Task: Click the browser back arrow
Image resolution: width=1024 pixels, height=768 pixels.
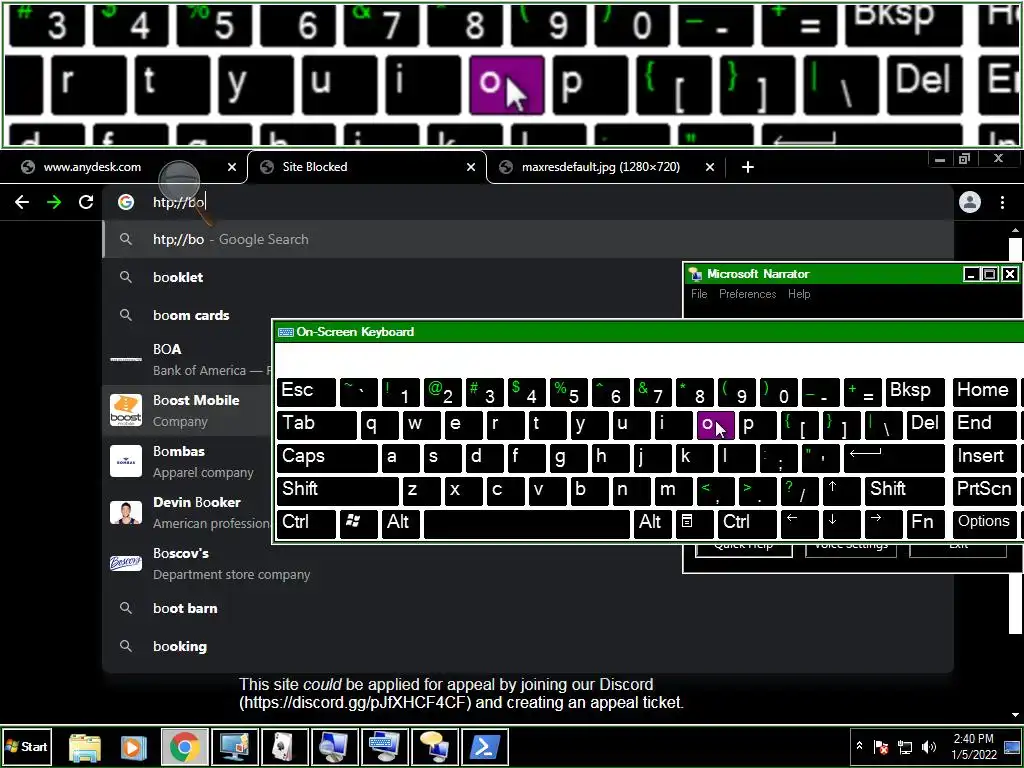Action: pyautogui.click(x=22, y=202)
